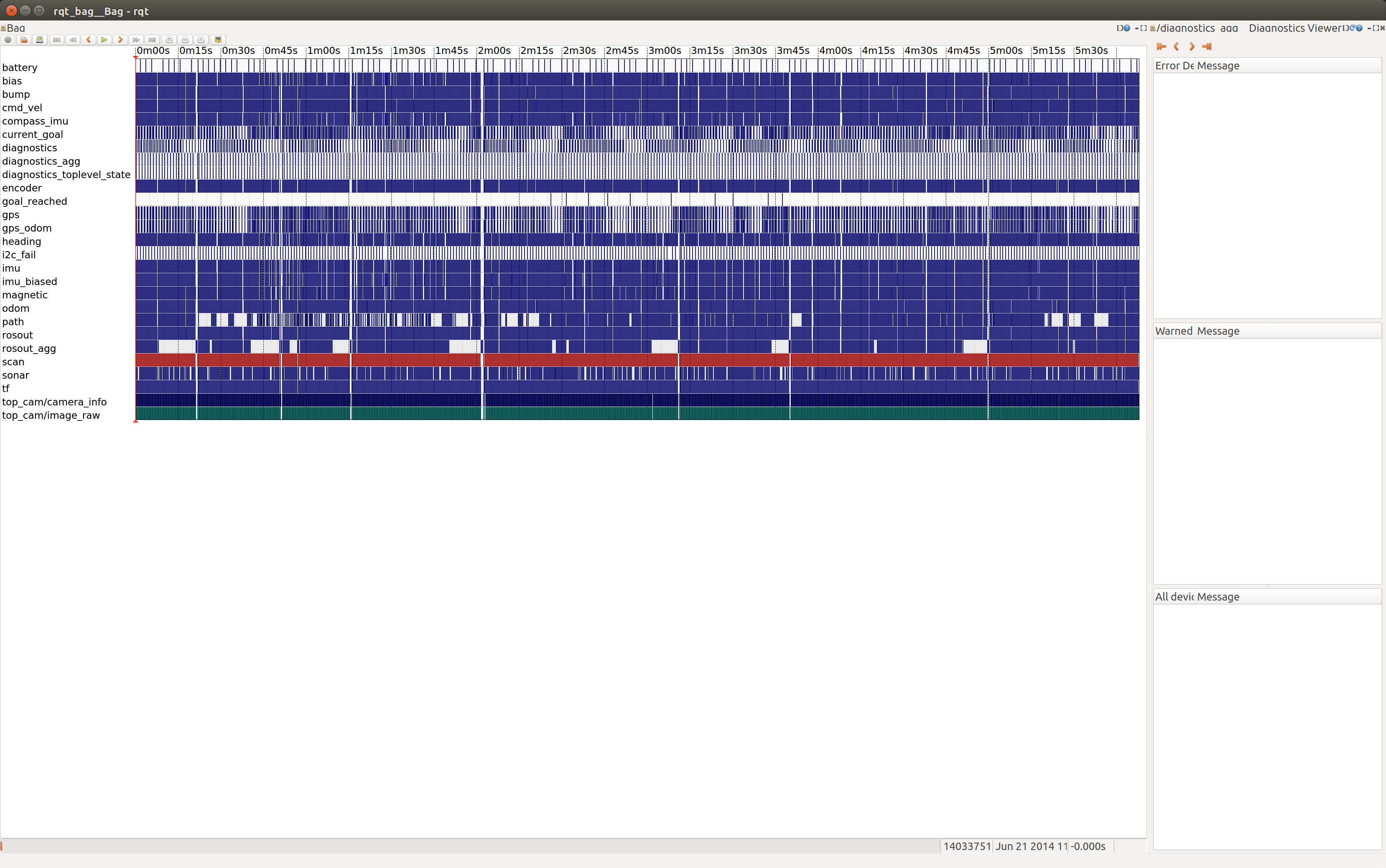Click the Error Device column header
Viewport: 1386px width, 868px height.
(1174, 66)
